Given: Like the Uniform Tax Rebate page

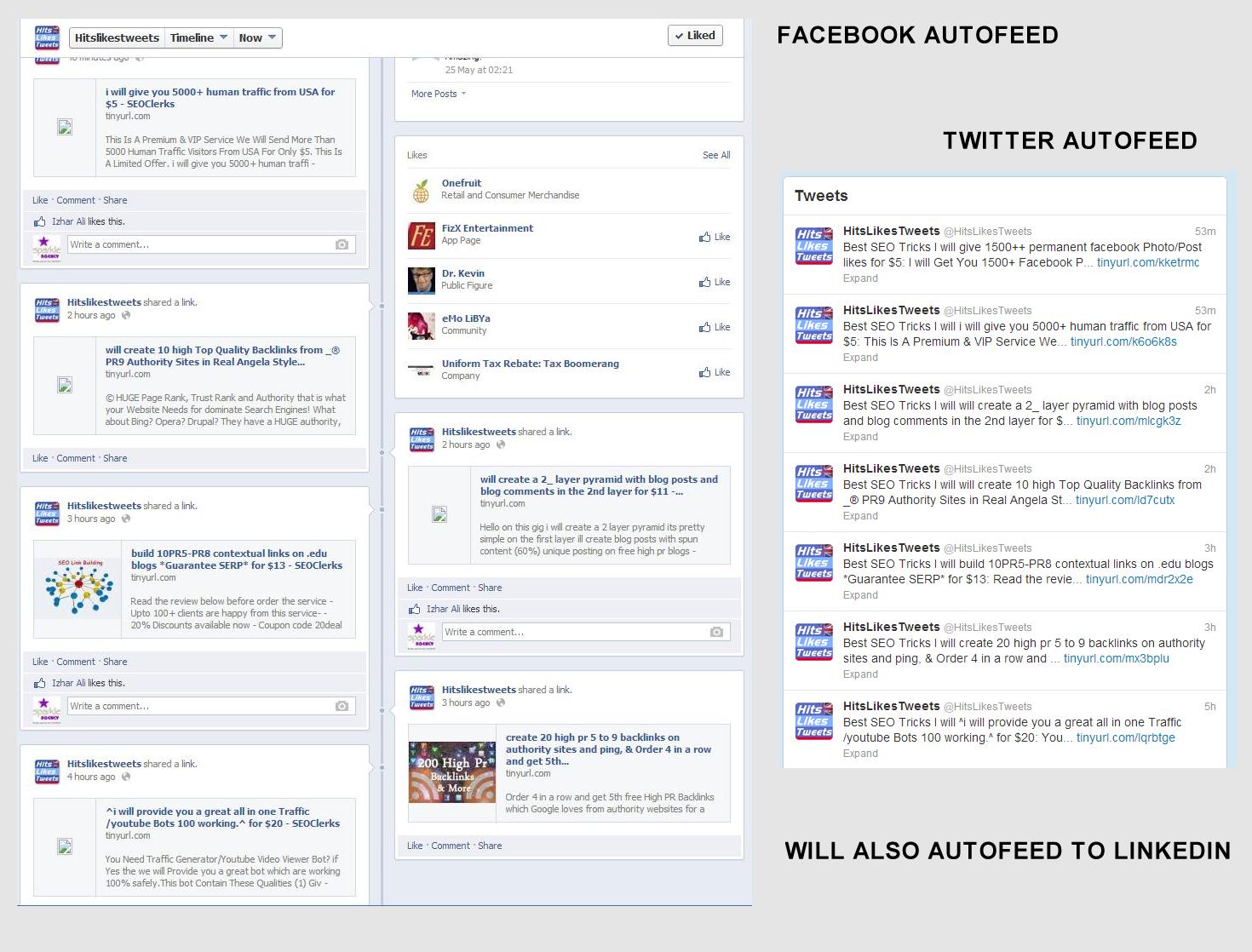Looking at the screenshot, I should coord(715,372).
